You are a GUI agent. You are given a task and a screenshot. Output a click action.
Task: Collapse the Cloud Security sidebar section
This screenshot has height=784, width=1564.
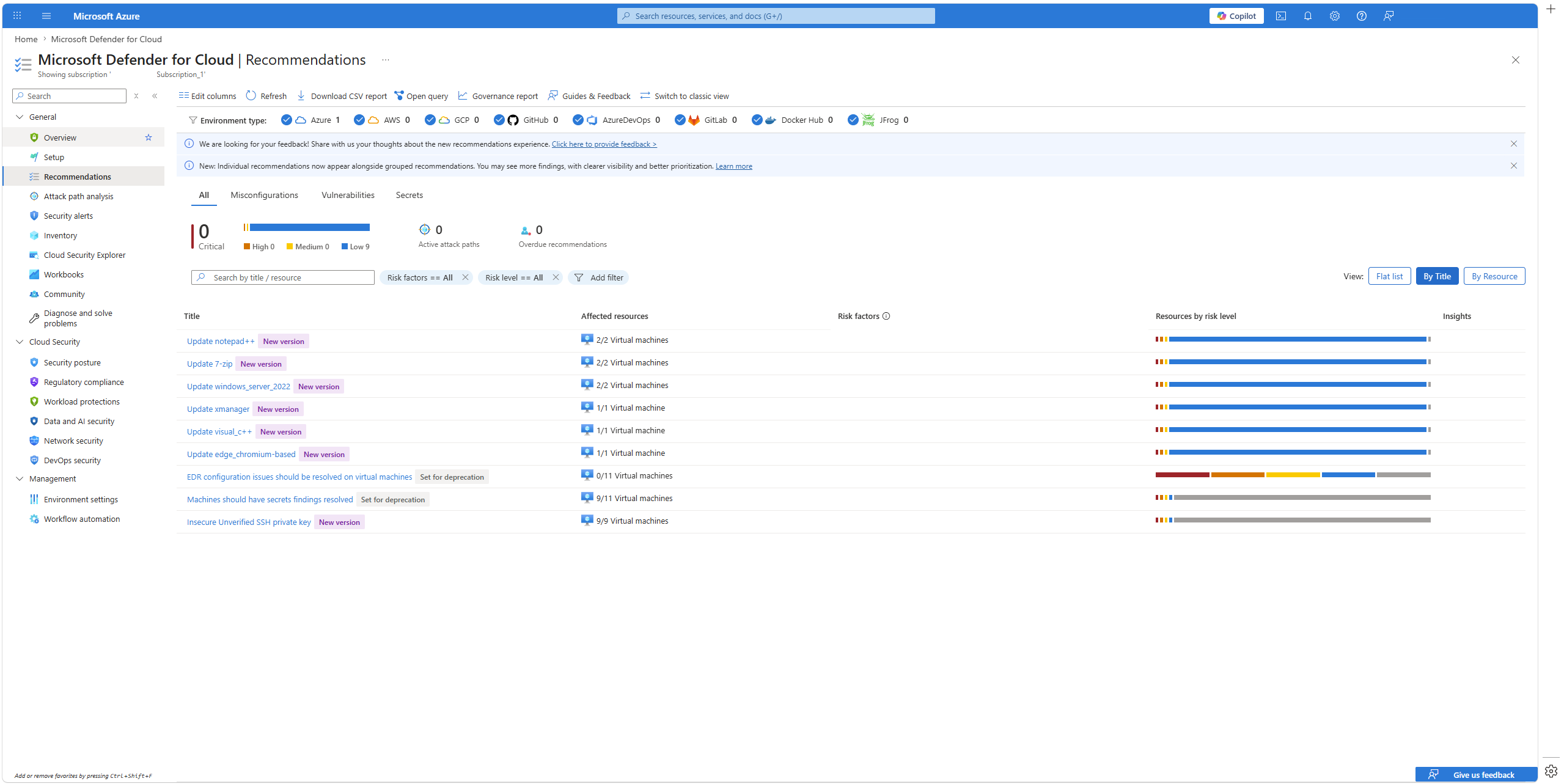coord(20,342)
